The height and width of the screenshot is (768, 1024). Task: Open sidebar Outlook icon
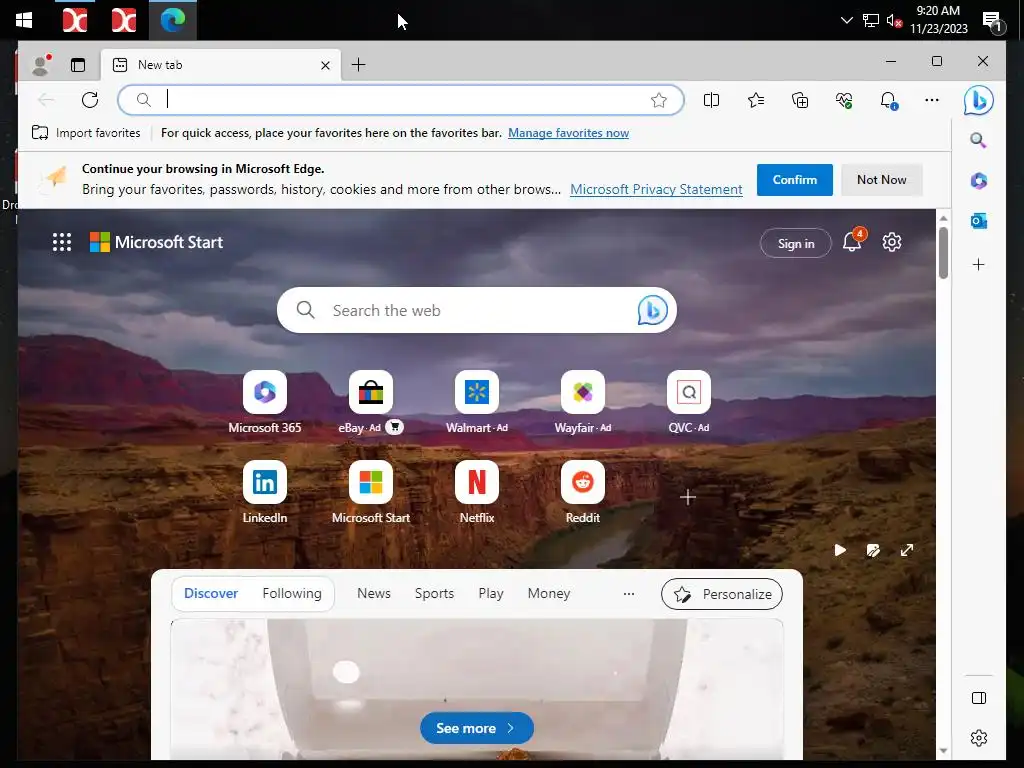tap(978, 221)
